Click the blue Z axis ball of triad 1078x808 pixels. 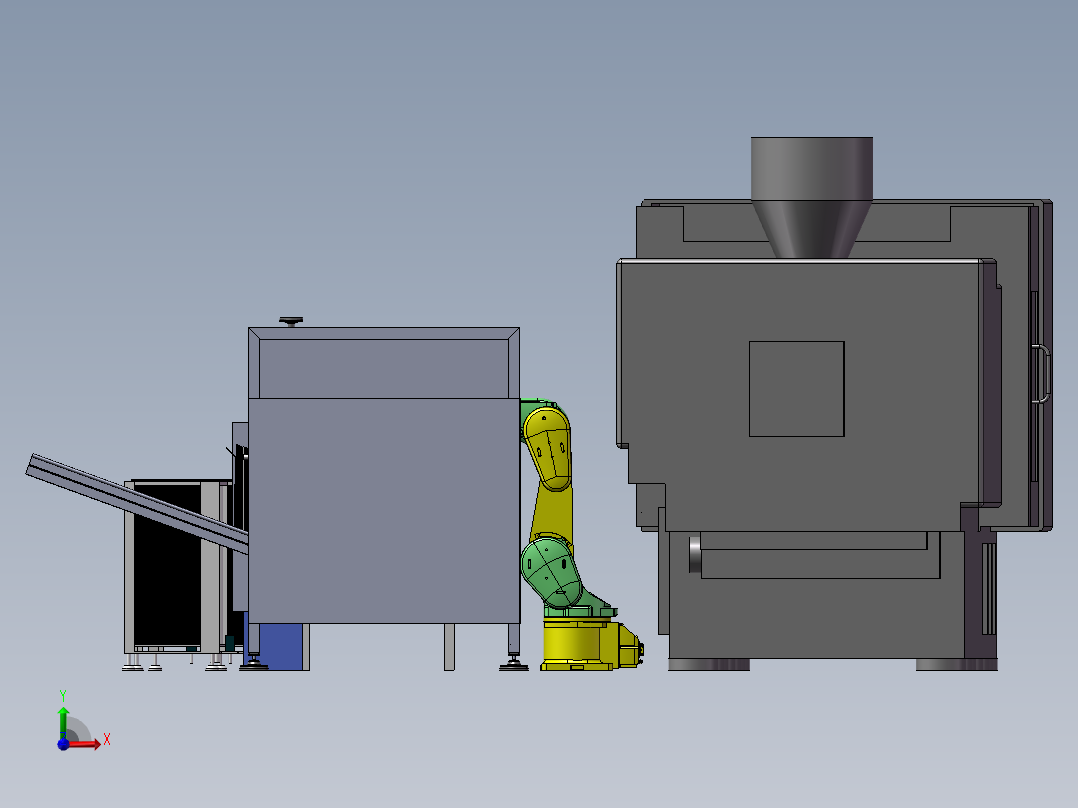63,744
